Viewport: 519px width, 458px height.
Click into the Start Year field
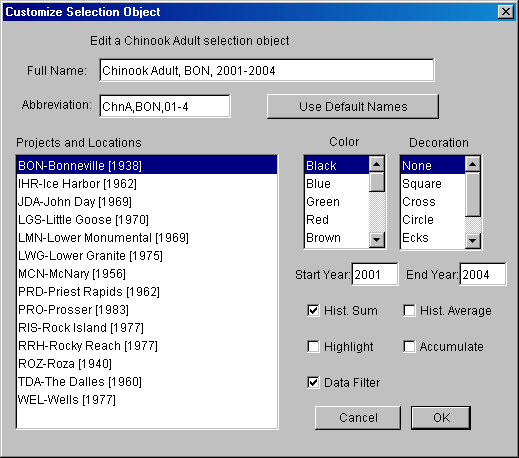(375, 274)
